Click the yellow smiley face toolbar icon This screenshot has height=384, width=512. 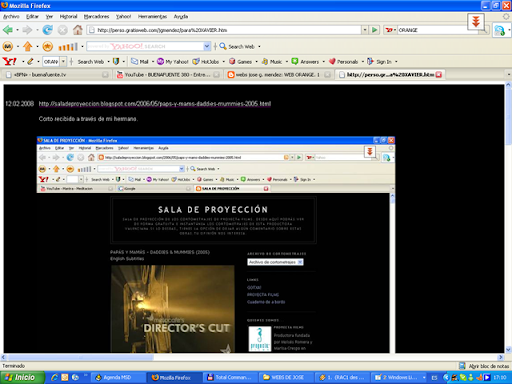[x=8, y=46]
